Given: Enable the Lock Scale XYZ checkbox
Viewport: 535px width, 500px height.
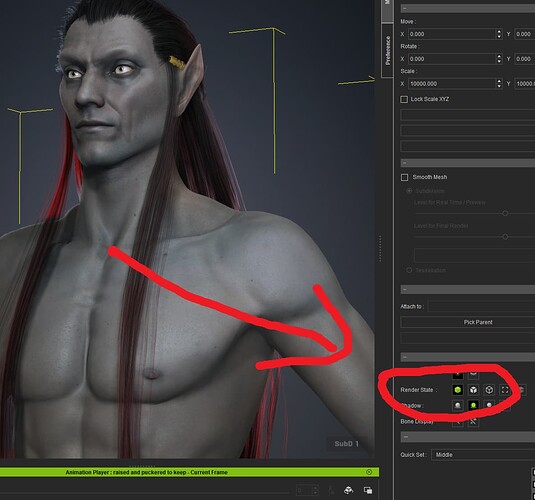Looking at the screenshot, I should point(404,99).
